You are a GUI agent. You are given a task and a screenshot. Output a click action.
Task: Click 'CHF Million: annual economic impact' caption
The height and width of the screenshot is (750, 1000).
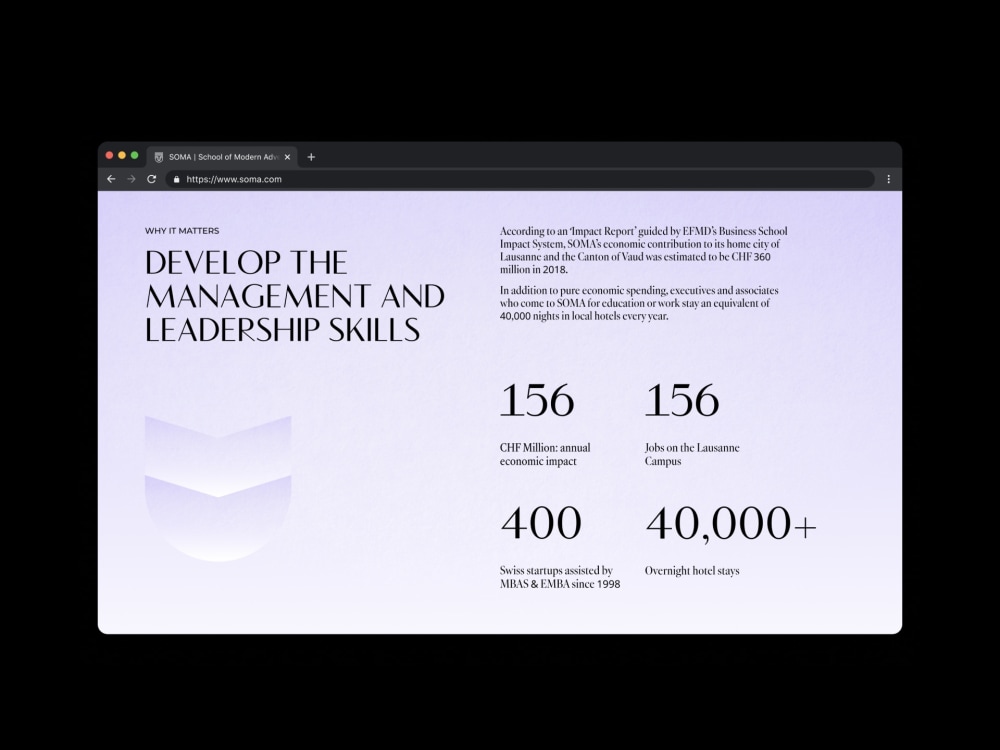pyautogui.click(x=545, y=454)
